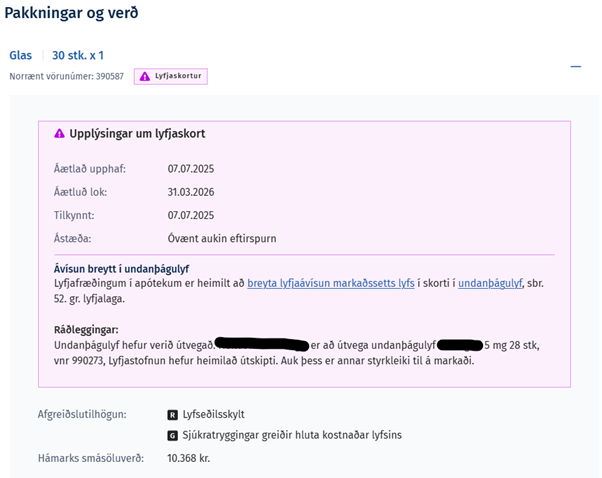Screen dimensions: 602x478
Task: Click the 10.368 kr. maximum retail price
Action: (x=188, y=458)
